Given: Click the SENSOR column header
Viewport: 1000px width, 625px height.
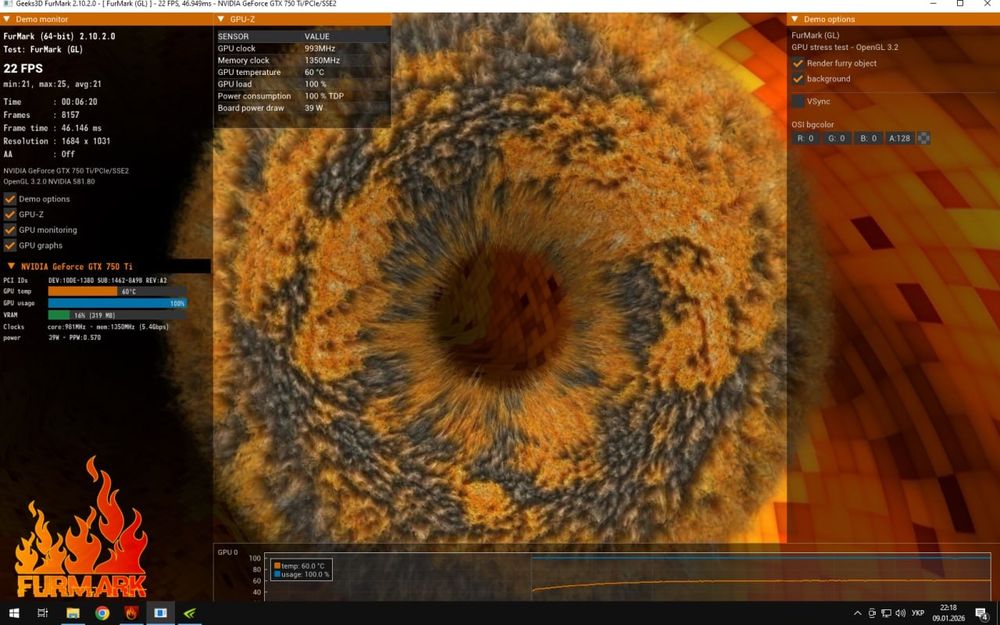Looking at the screenshot, I should (x=233, y=36).
